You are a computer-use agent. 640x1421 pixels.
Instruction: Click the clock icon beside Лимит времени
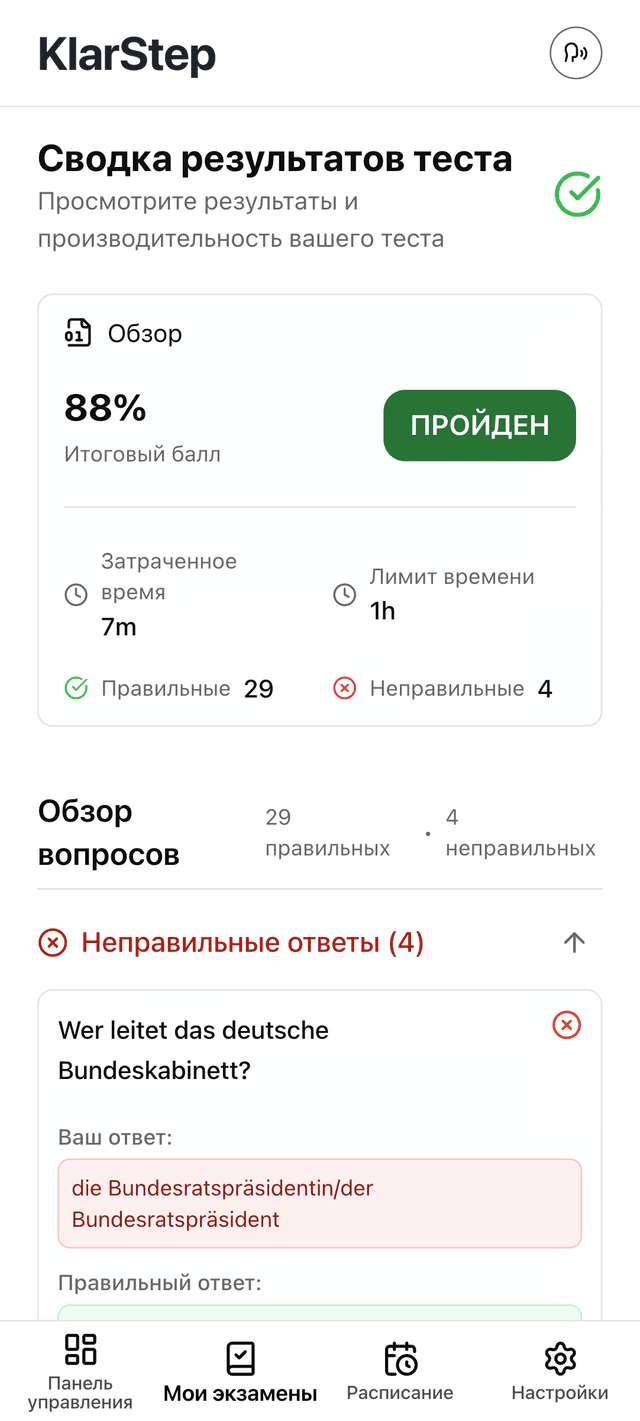[x=345, y=593]
